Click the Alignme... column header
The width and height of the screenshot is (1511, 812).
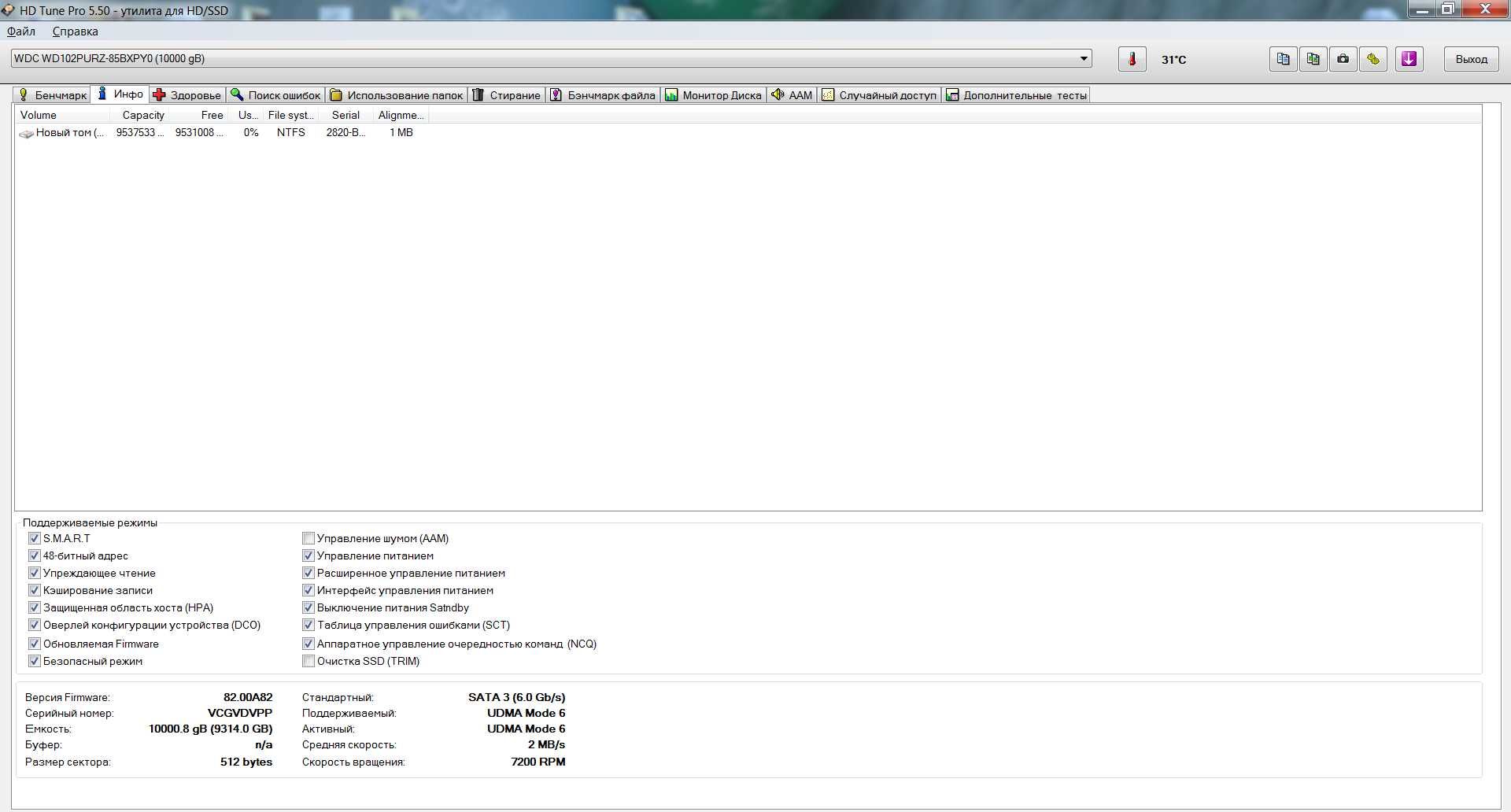(x=401, y=115)
